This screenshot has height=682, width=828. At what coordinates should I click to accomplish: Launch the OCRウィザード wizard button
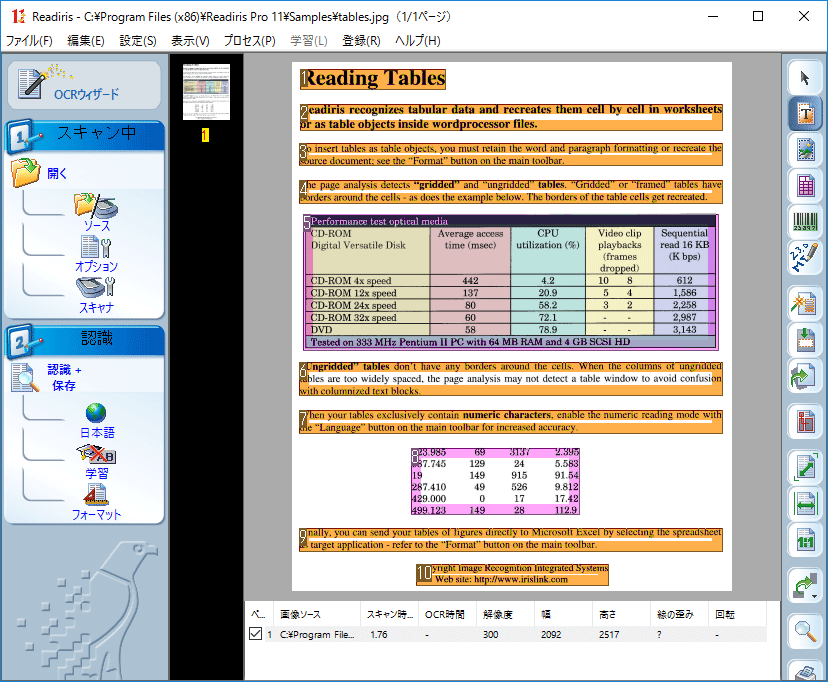tap(84, 85)
